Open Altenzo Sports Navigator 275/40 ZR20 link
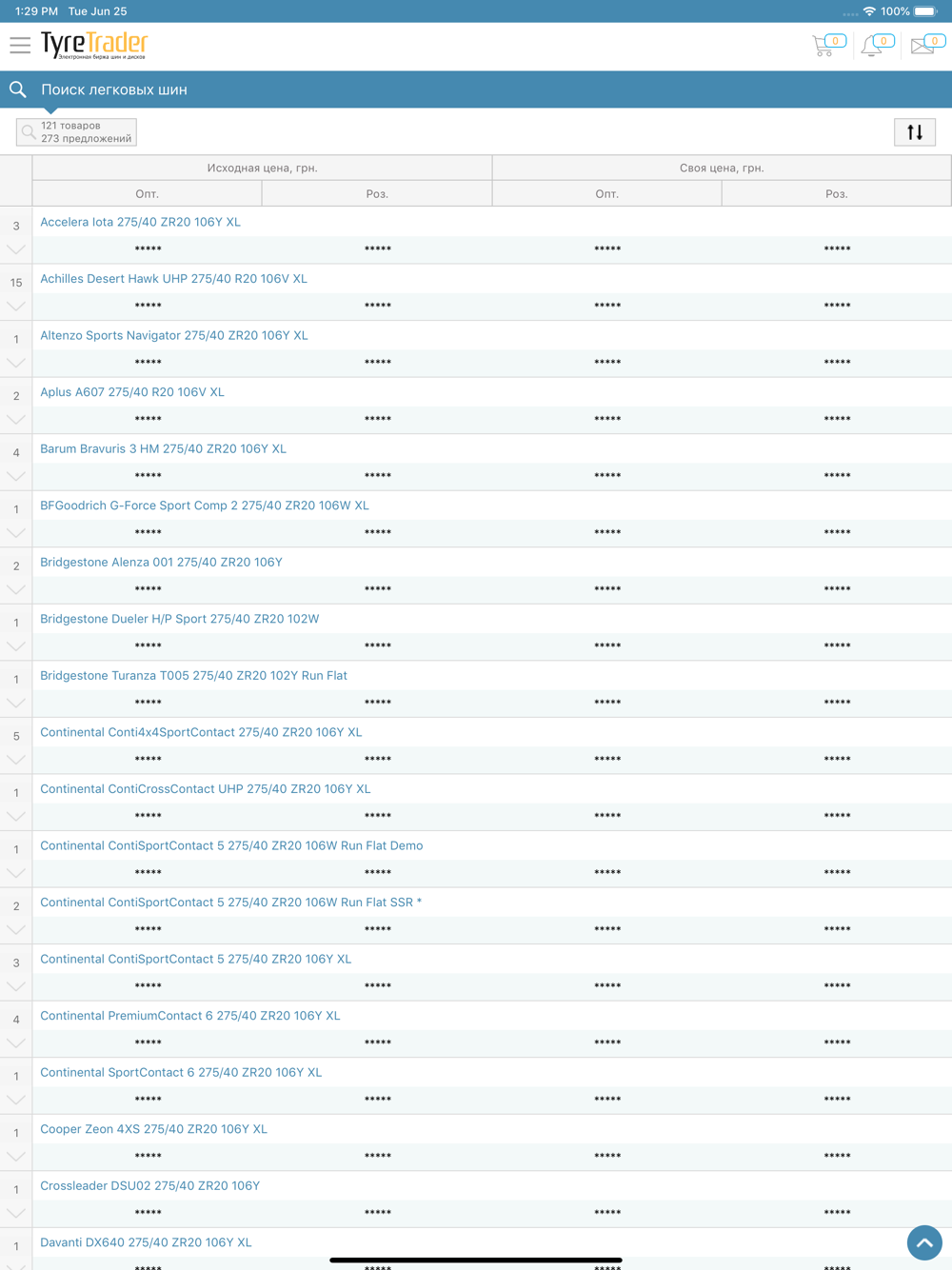Viewport: 952px width, 1270px height. (x=174, y=335)
